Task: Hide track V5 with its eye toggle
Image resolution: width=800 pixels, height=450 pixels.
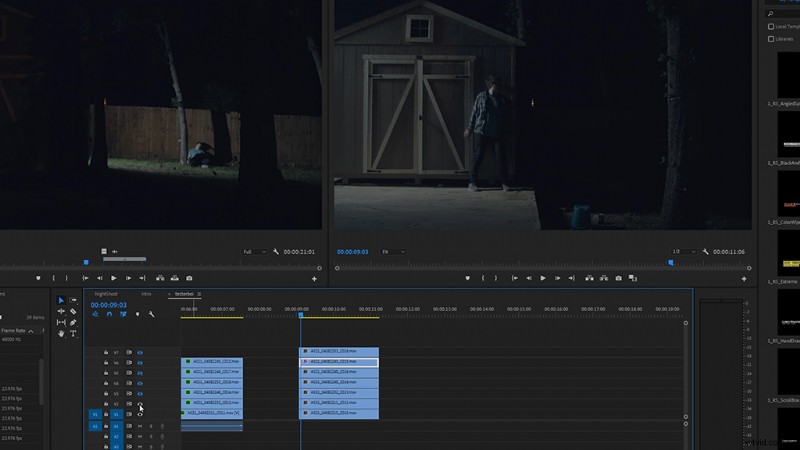Action: [140, 373]
